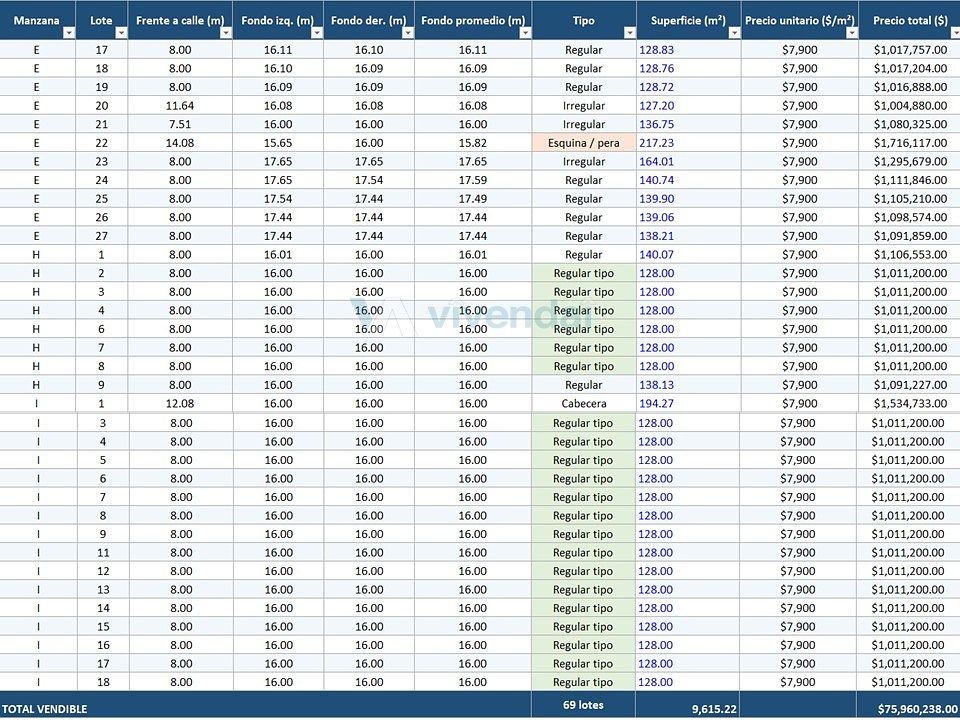Select total price $1,295,679.00
Image resolution: width=960 pixels, height=720 pixels.
tap(910, 162)
